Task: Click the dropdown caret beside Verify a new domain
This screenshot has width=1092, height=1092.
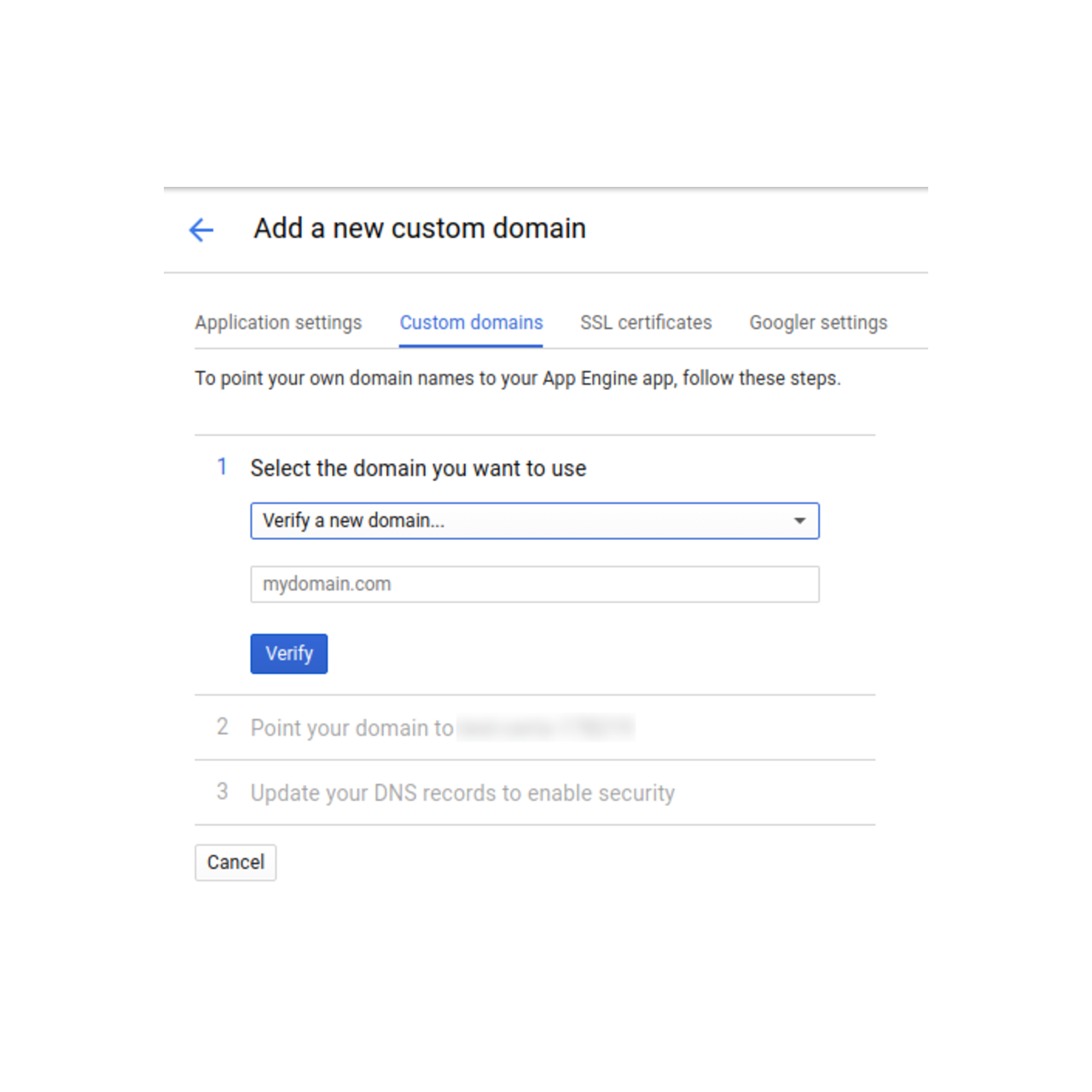Action: (799, 520)
